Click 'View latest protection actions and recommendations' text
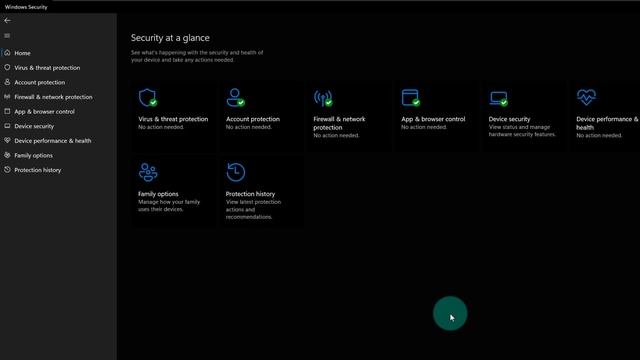 pos(253,209)
